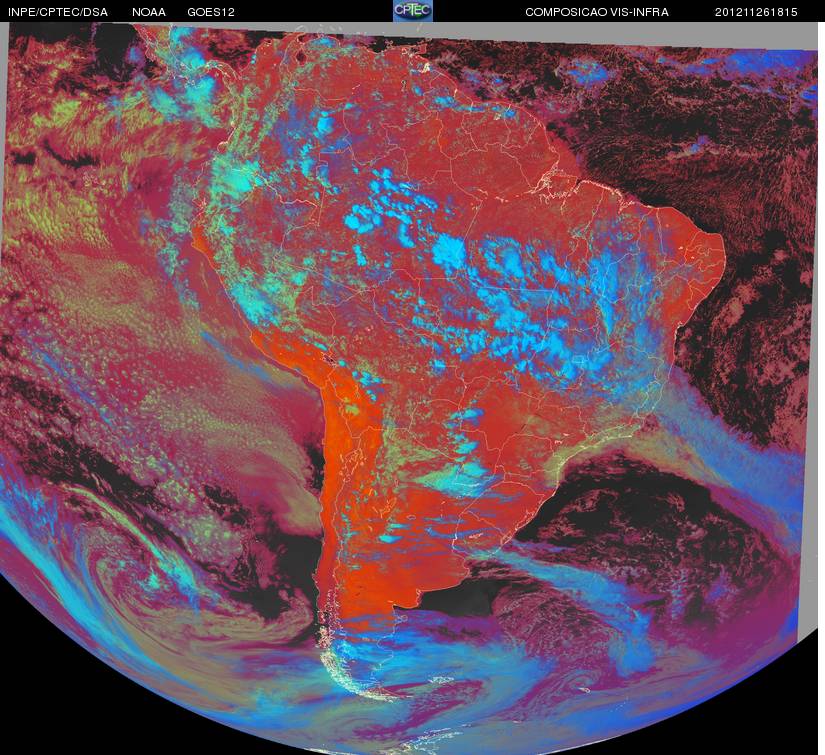Click the 201211261815 timestamp
This screenshot has height=755, width=825.
[x=756, y=12]
